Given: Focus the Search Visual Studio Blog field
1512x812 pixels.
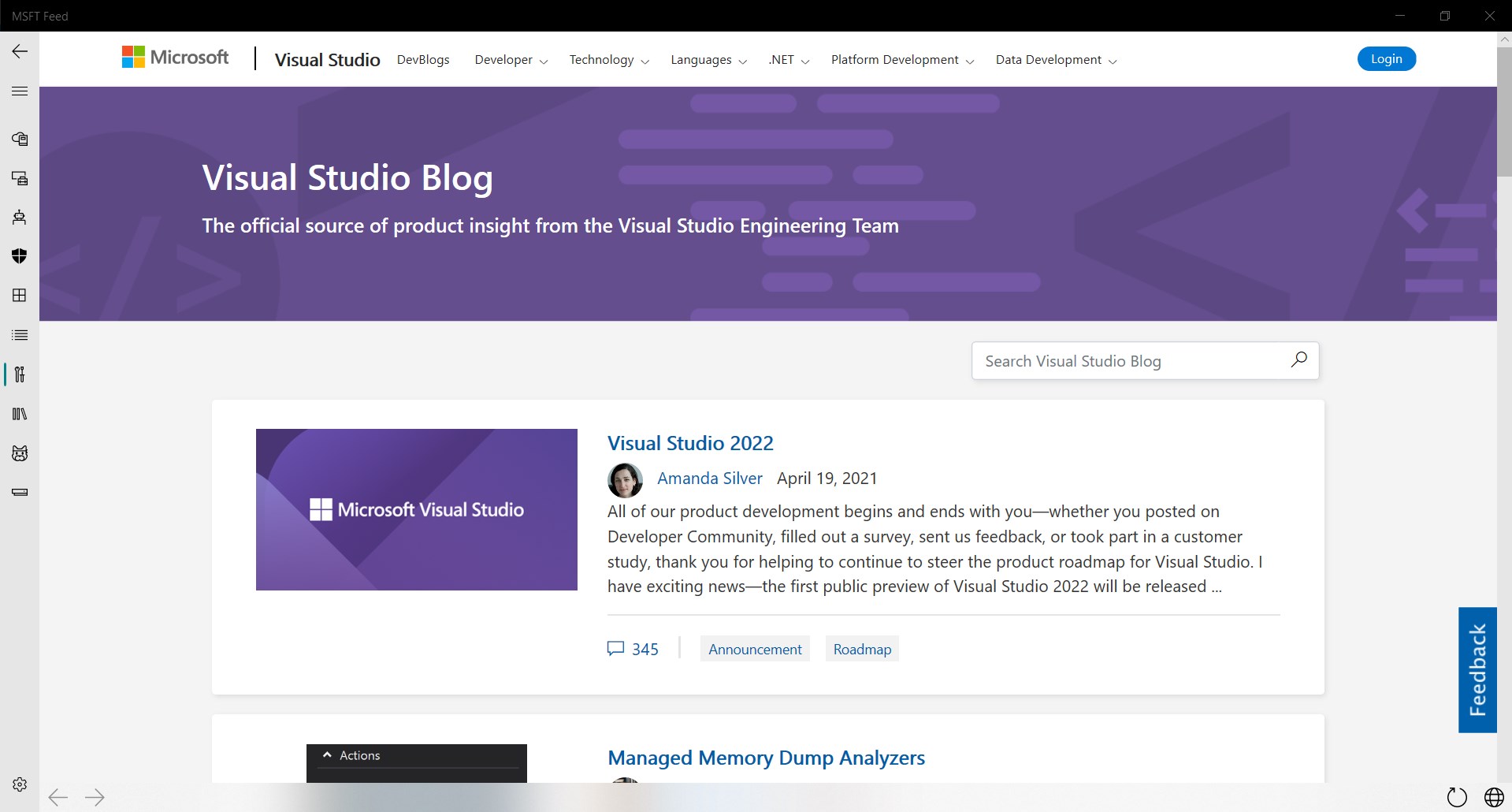Looking at the screenshot, I should [1145, 361].
